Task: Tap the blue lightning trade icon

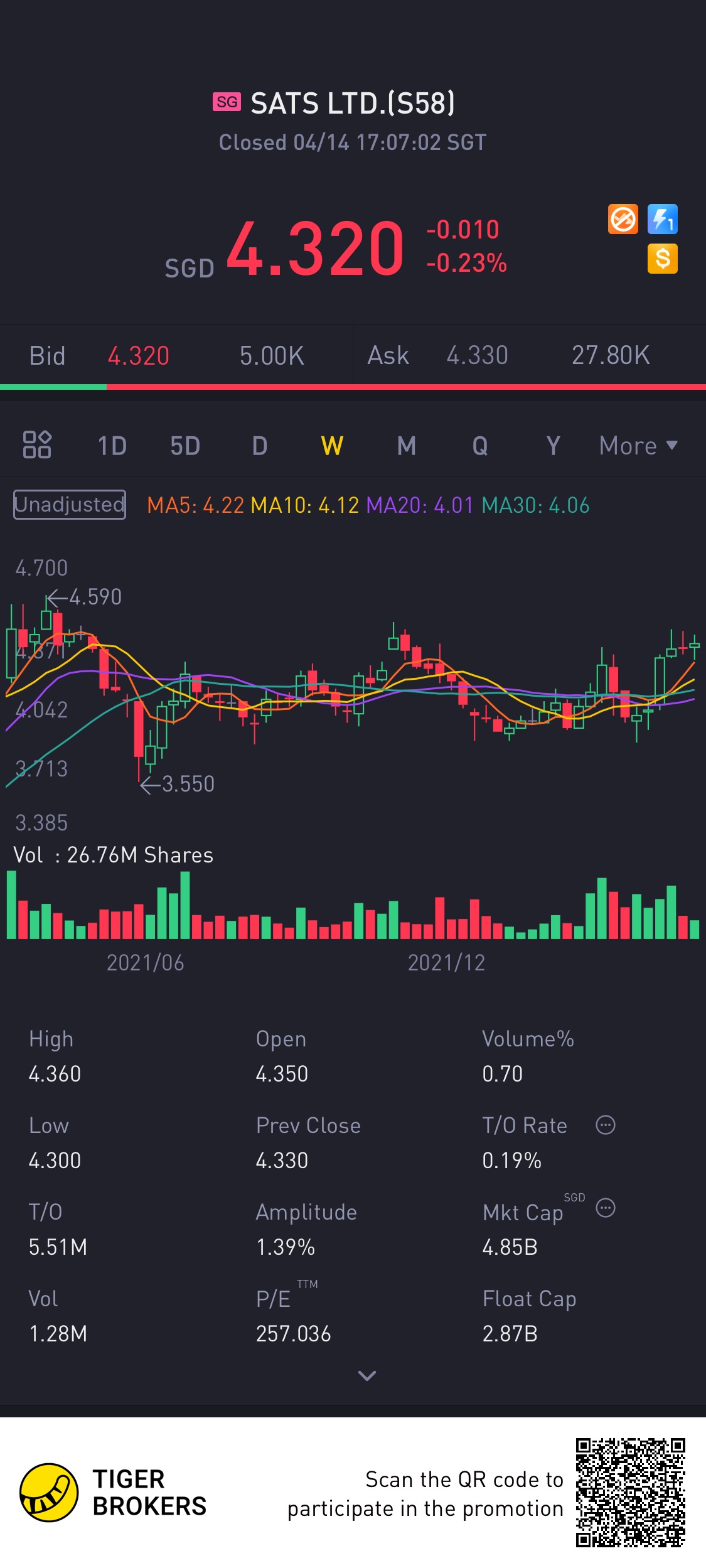Action: pos(663,220)
